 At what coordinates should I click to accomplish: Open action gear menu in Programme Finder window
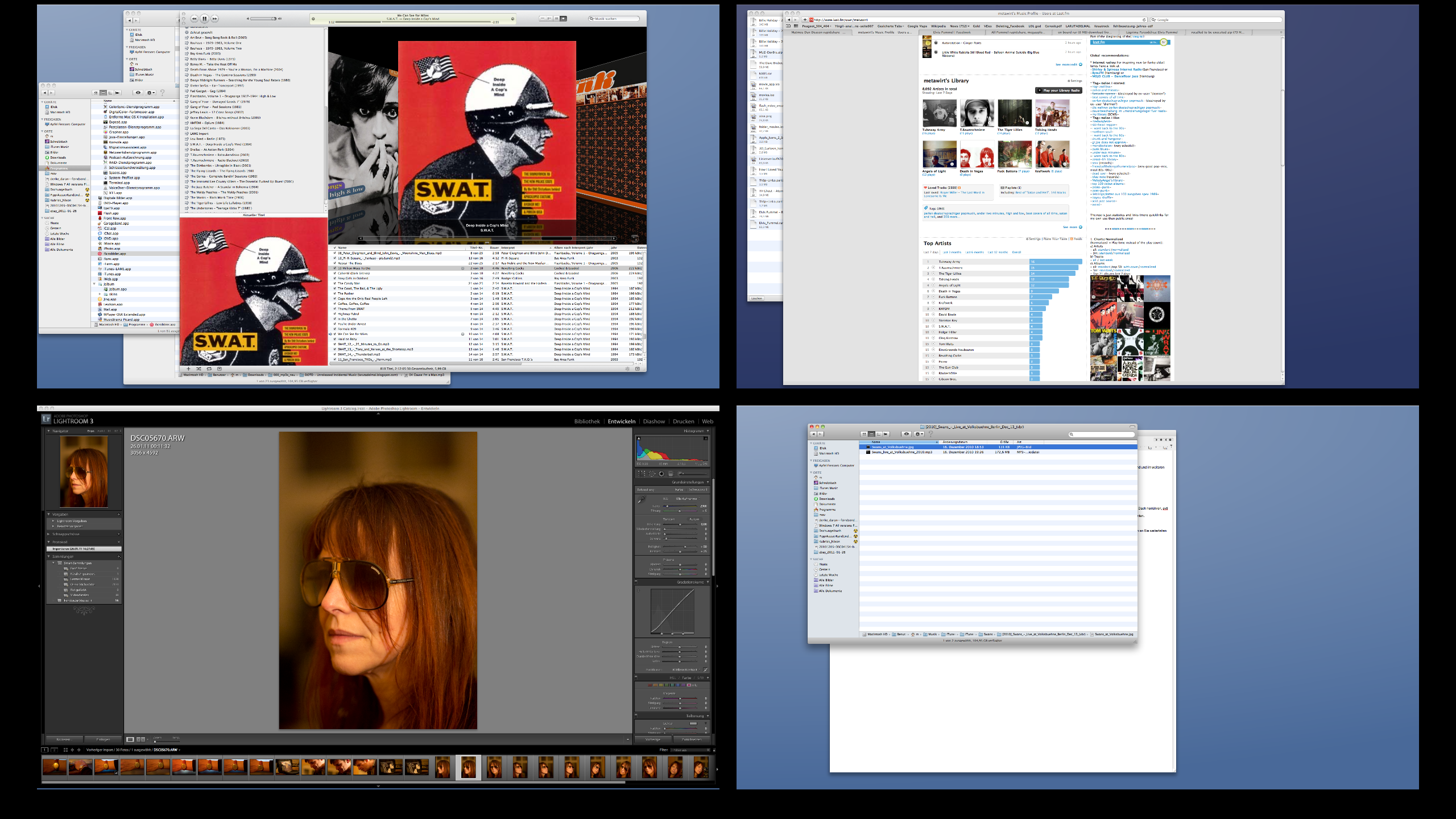[x=151, y=92]
